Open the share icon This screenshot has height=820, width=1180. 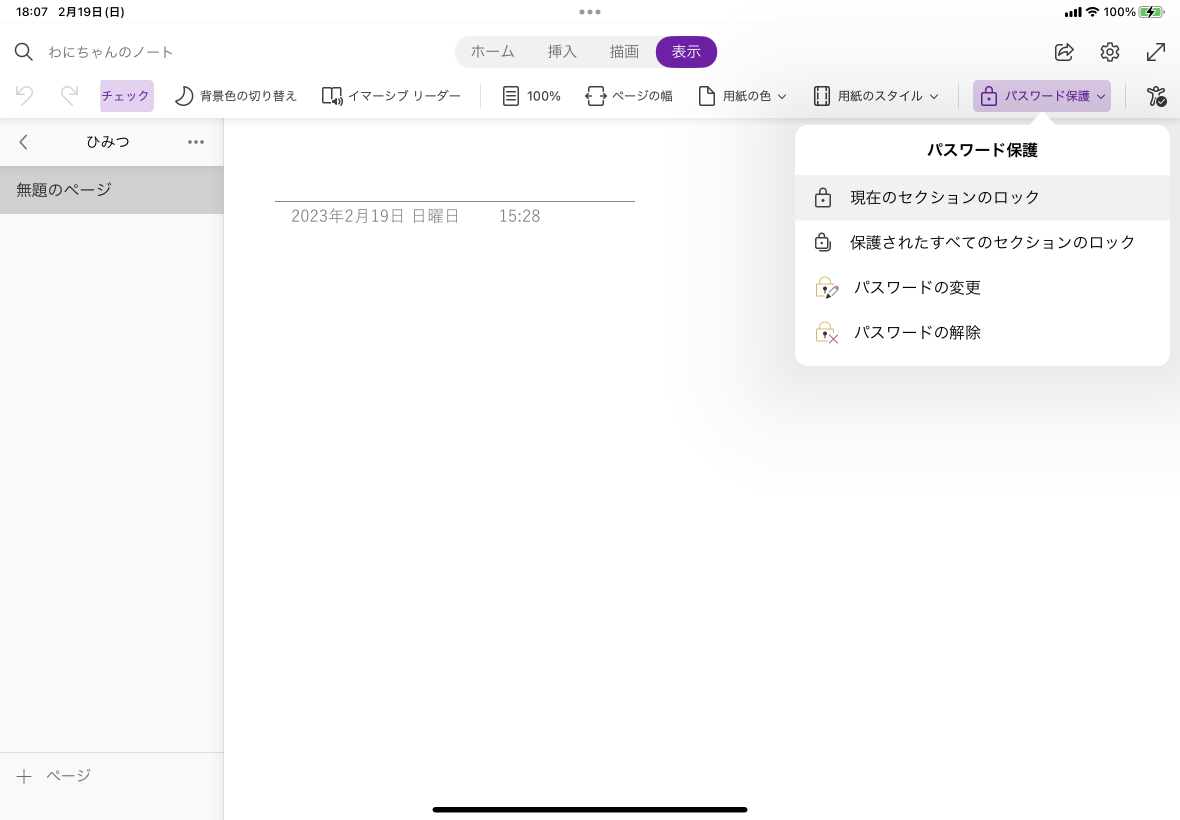coord(1064,52)
